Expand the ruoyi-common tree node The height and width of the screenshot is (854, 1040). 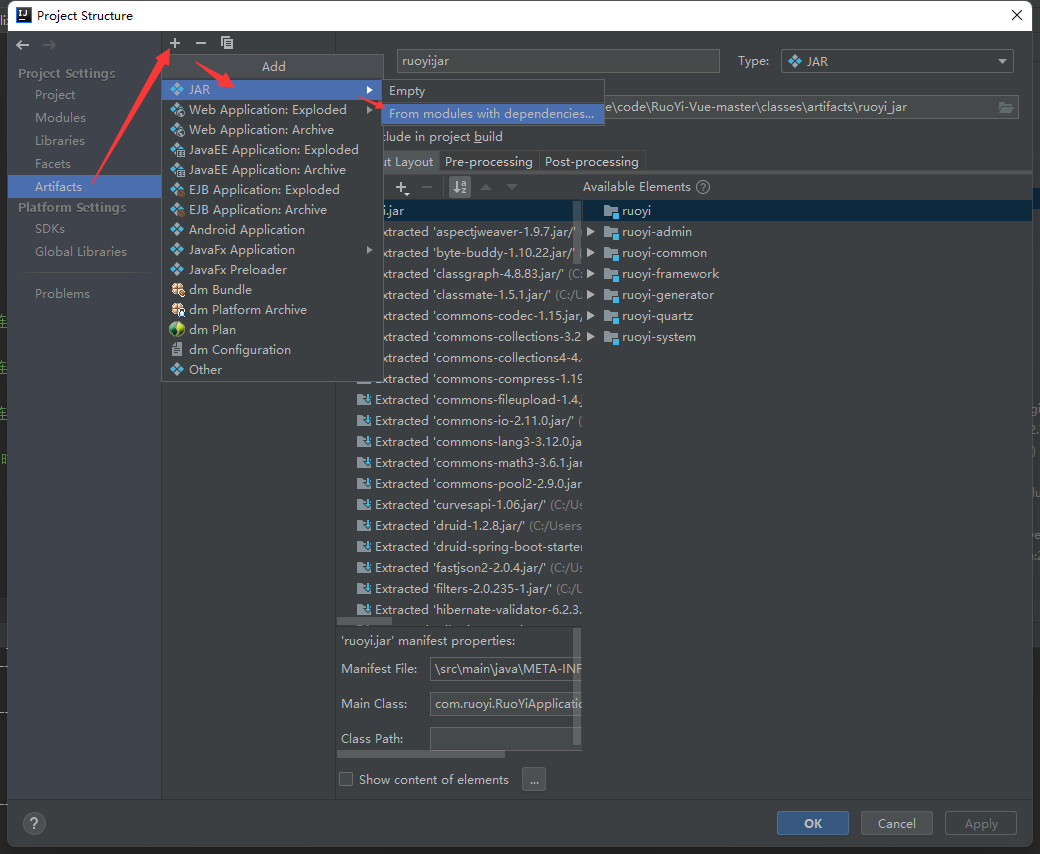click(x=591, y=253)
